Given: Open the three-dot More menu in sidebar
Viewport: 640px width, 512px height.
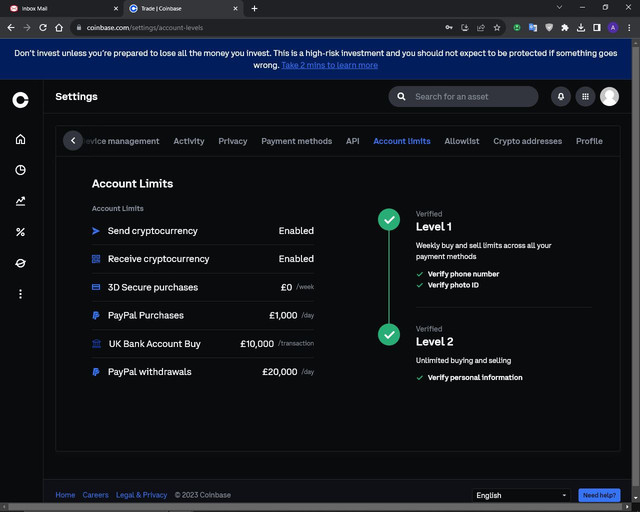Looking at the screenshot, I should coord(20,294).
